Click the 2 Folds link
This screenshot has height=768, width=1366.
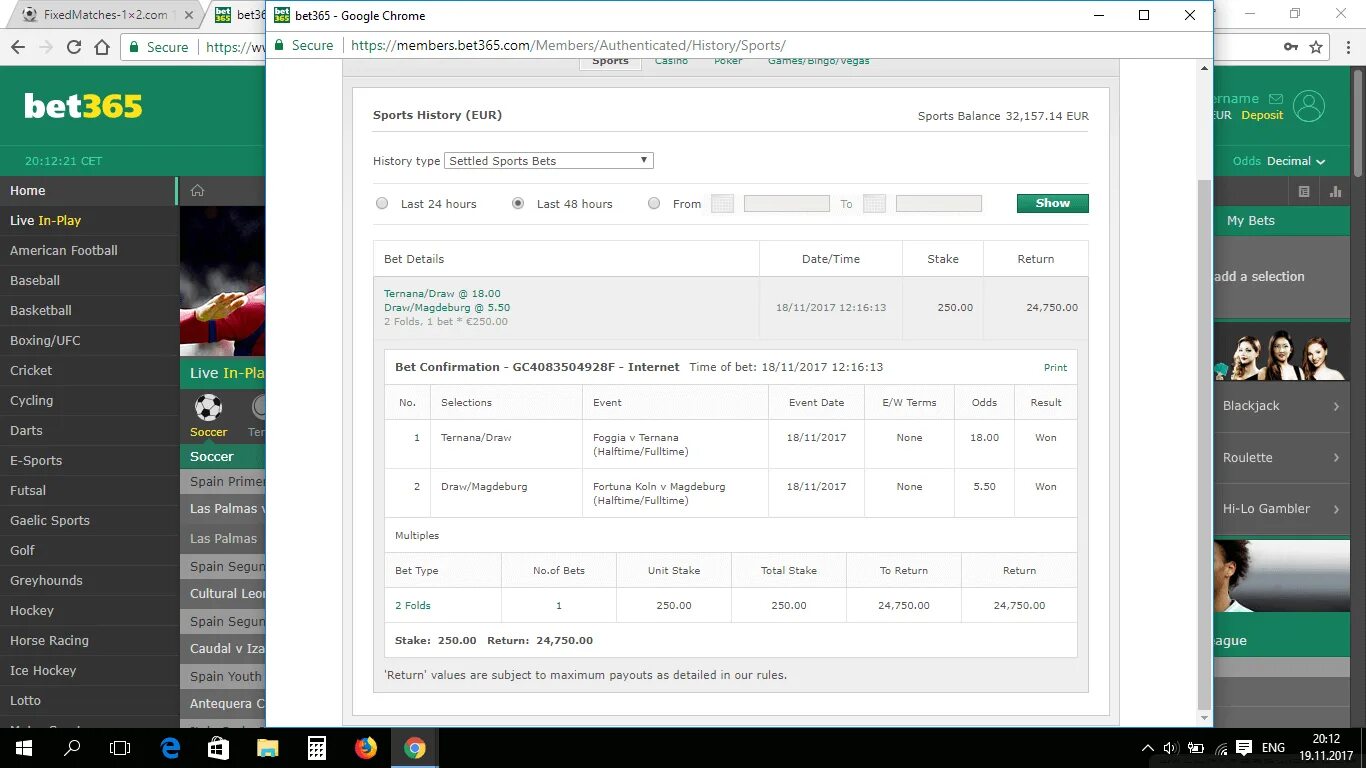tap(413, 606)
